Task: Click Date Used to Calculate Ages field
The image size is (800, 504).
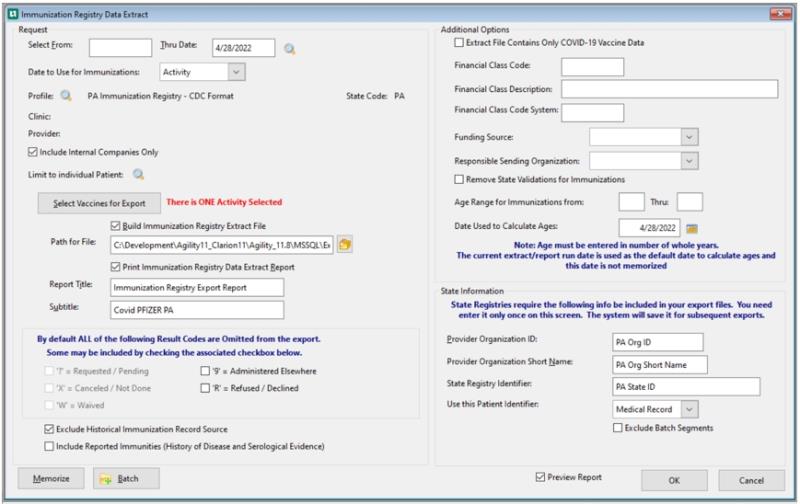Action: (649, 228)
